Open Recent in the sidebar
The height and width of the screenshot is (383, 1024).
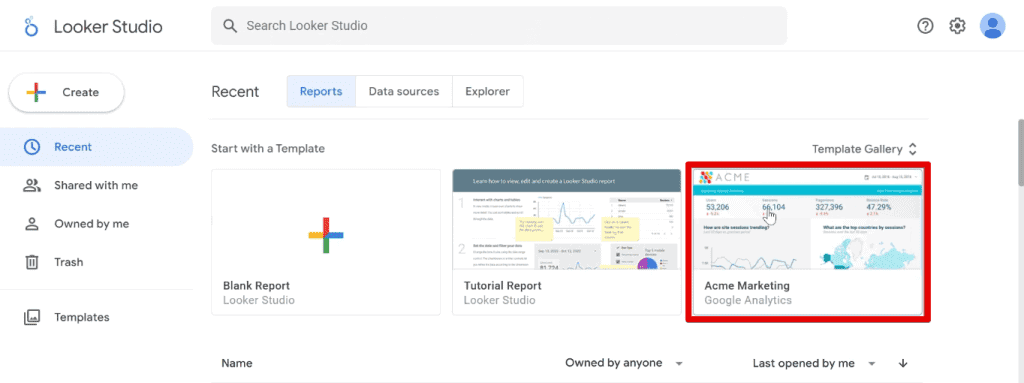point(97,147)
